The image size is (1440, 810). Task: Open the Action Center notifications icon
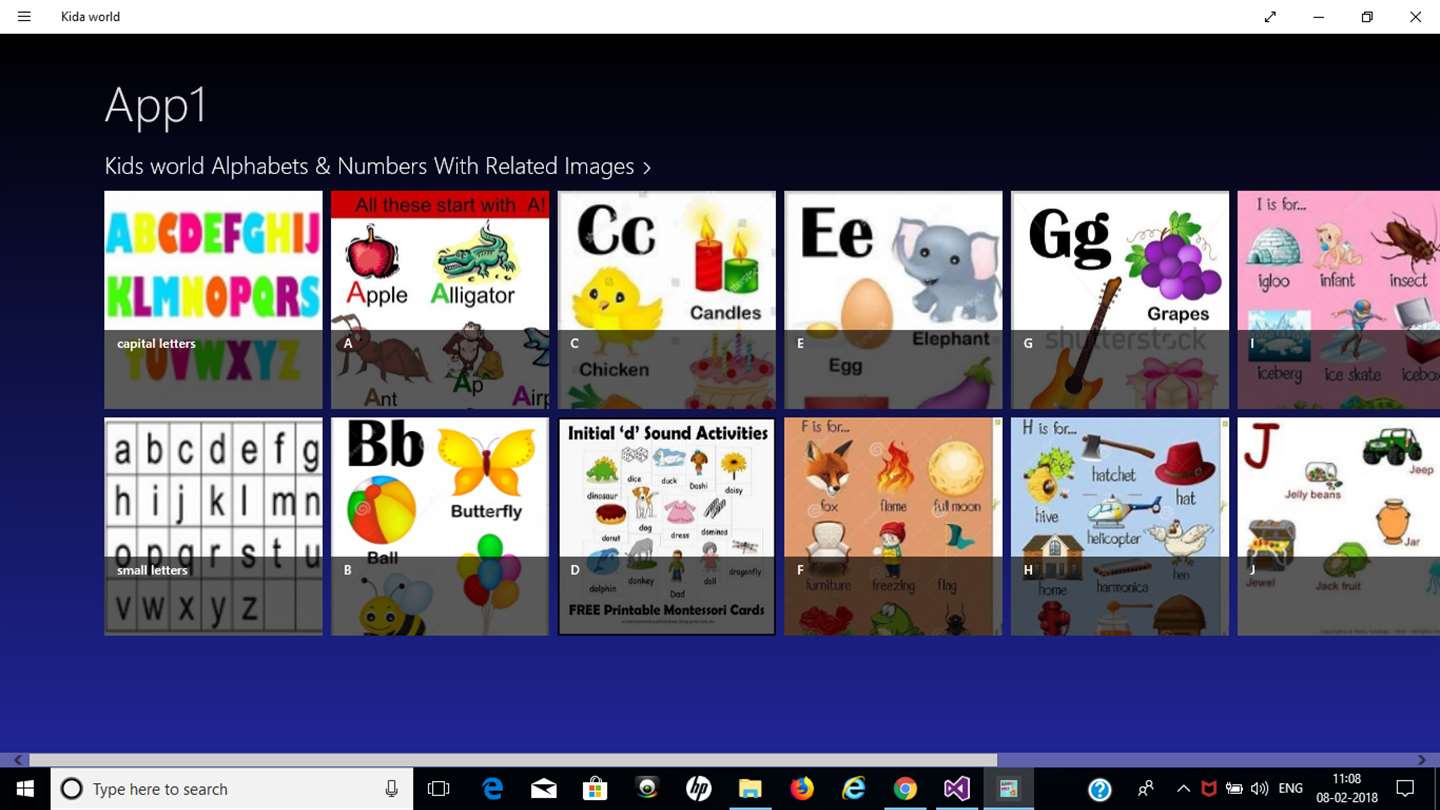coord(1405,789)
